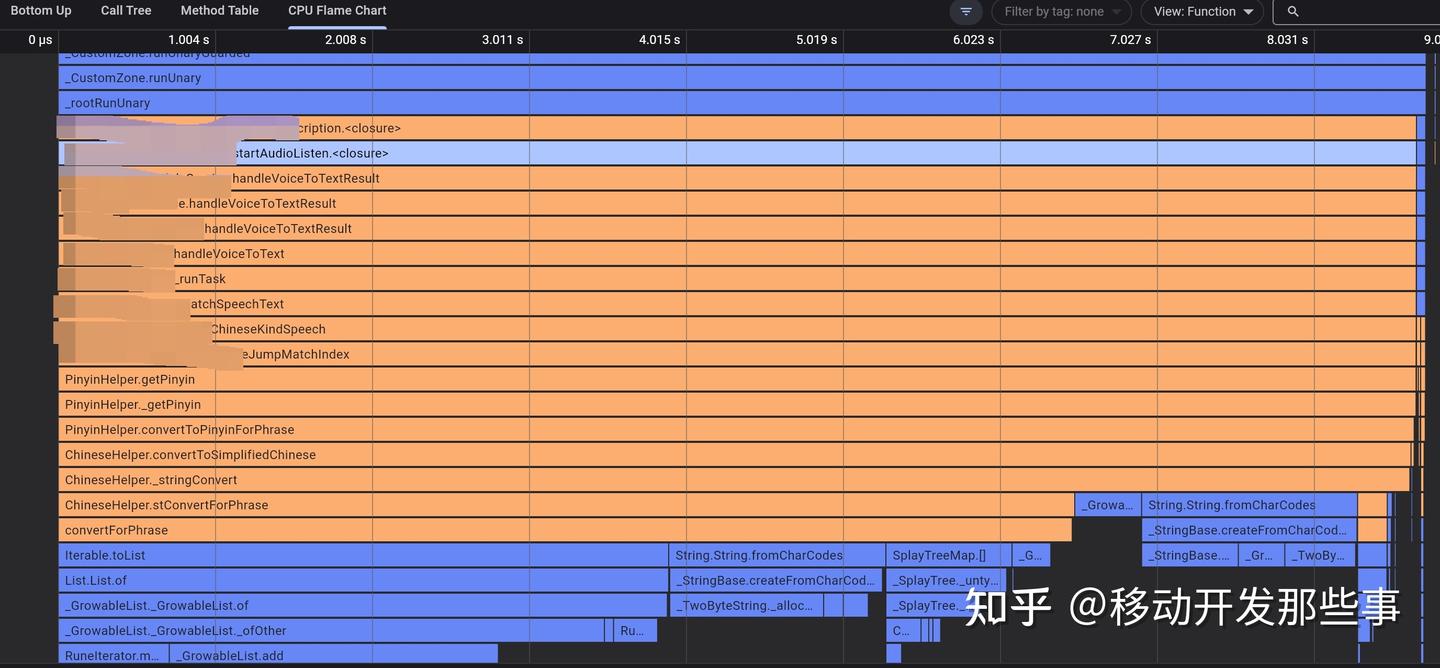Click the 1.004 s timeline marker
The width and height of the screenshot is (1440, 668).
click(188, 40)
